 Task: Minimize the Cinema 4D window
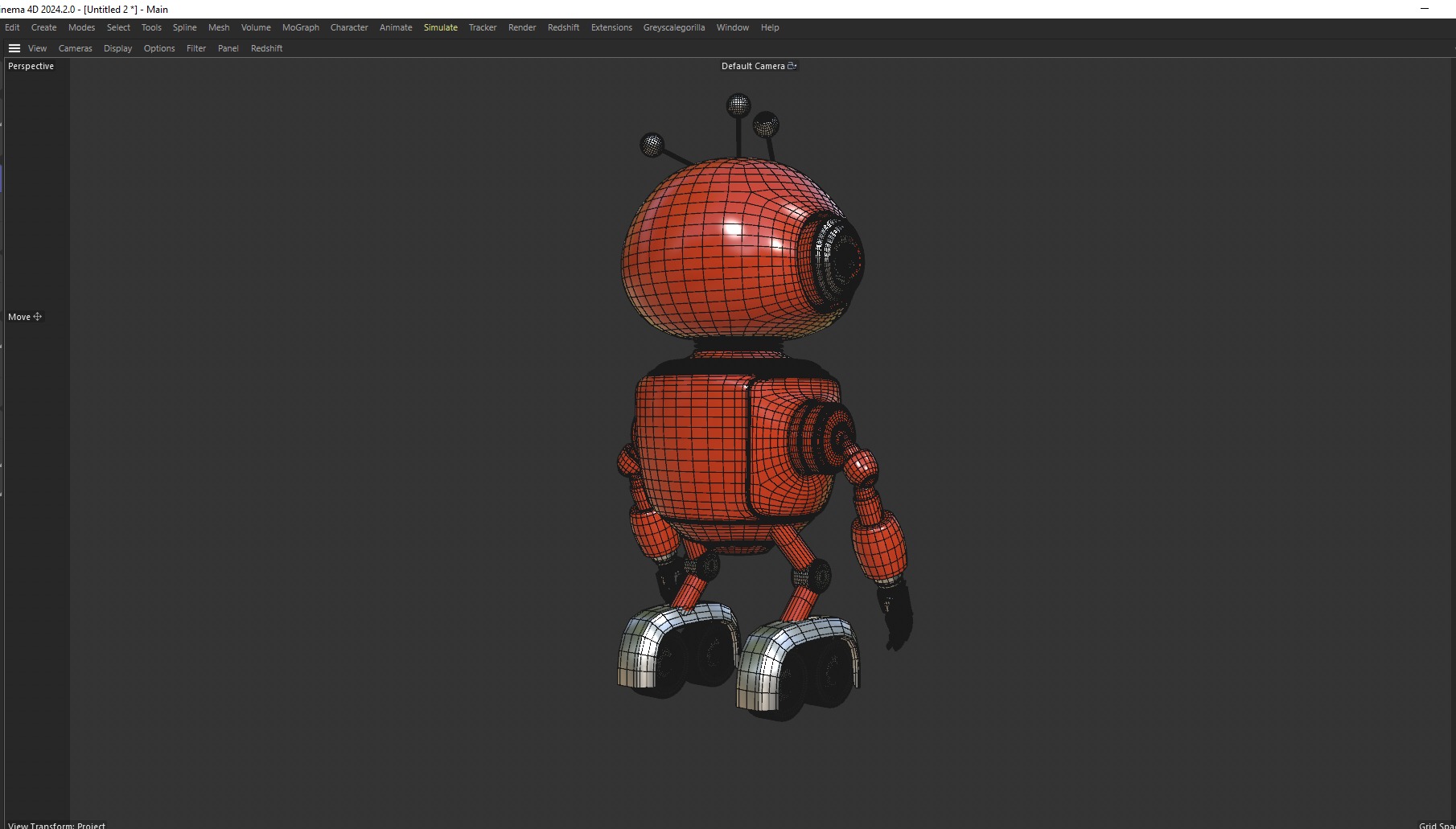pos(1424,9)
